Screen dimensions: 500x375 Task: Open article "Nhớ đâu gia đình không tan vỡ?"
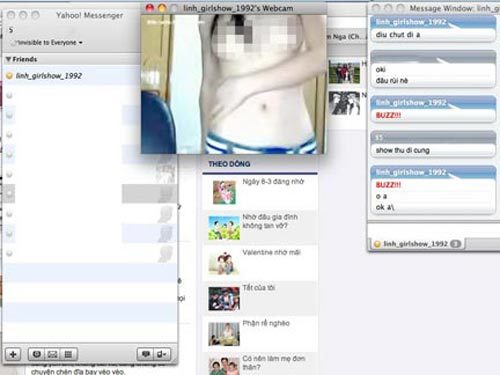pyautogui.click(x=270, y=221)
